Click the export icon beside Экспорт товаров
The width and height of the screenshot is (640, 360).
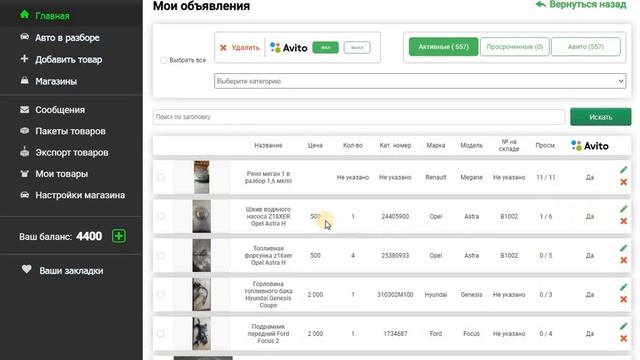pyautogui.click(x=24, y=152)
